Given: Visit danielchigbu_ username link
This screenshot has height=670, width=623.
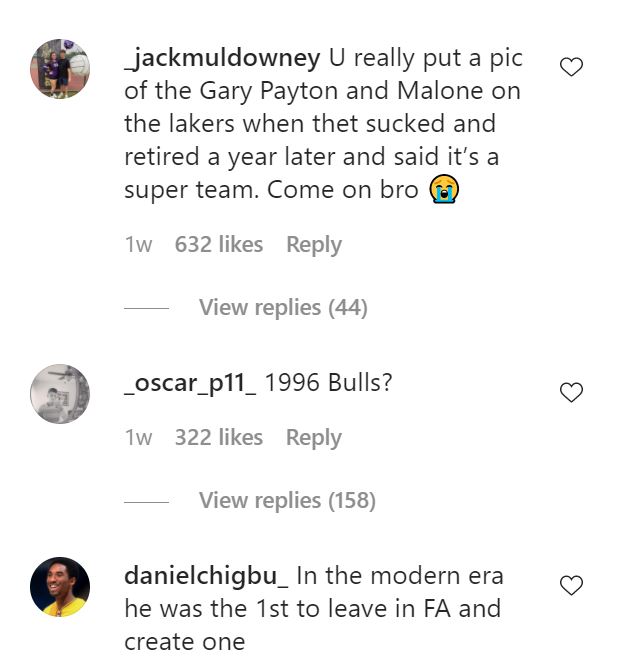Looking at the screenshot, I should pos(206,576).
